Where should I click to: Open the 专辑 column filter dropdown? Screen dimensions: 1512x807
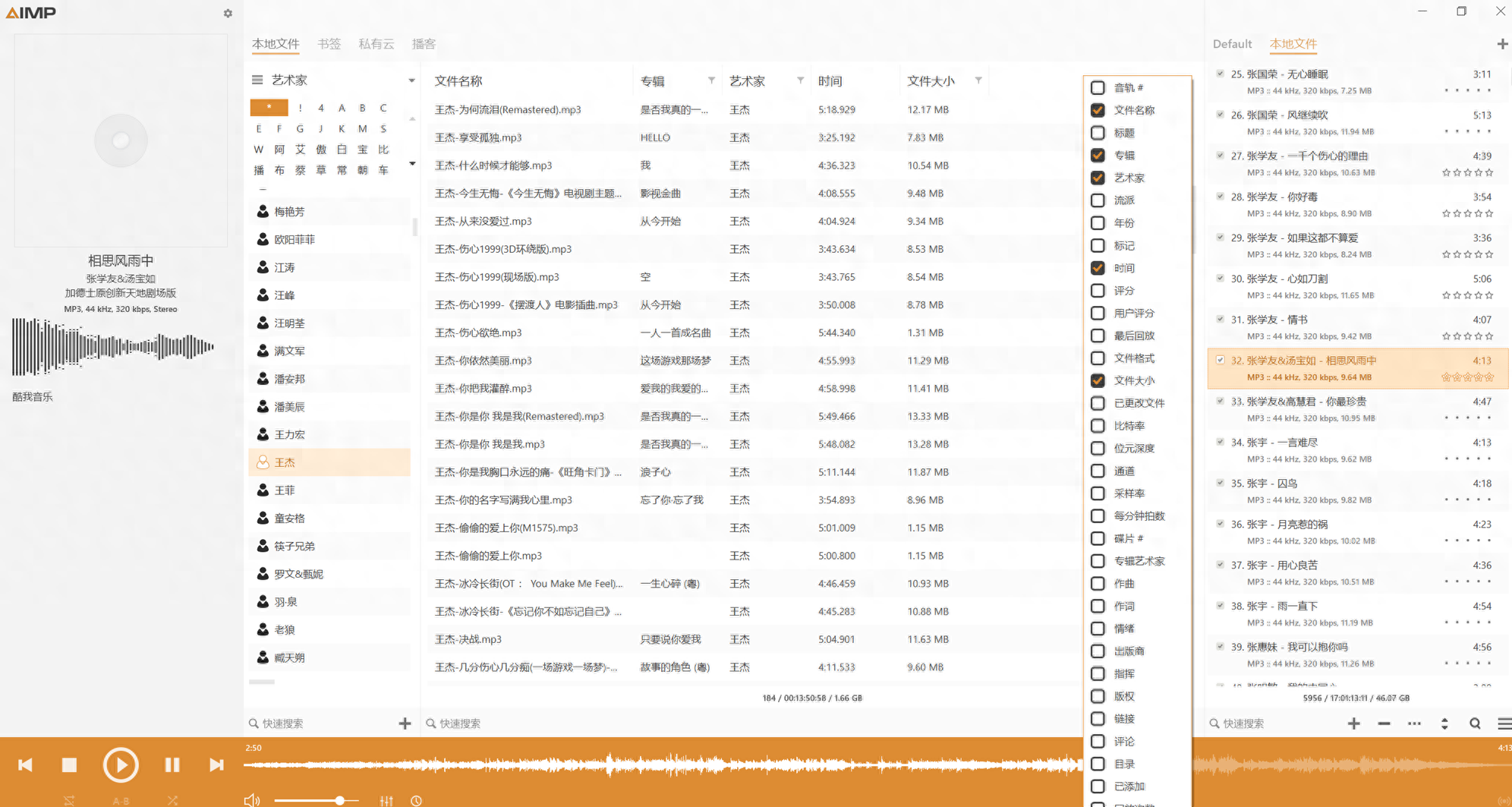pyautogui.click(x=711, y=80)
